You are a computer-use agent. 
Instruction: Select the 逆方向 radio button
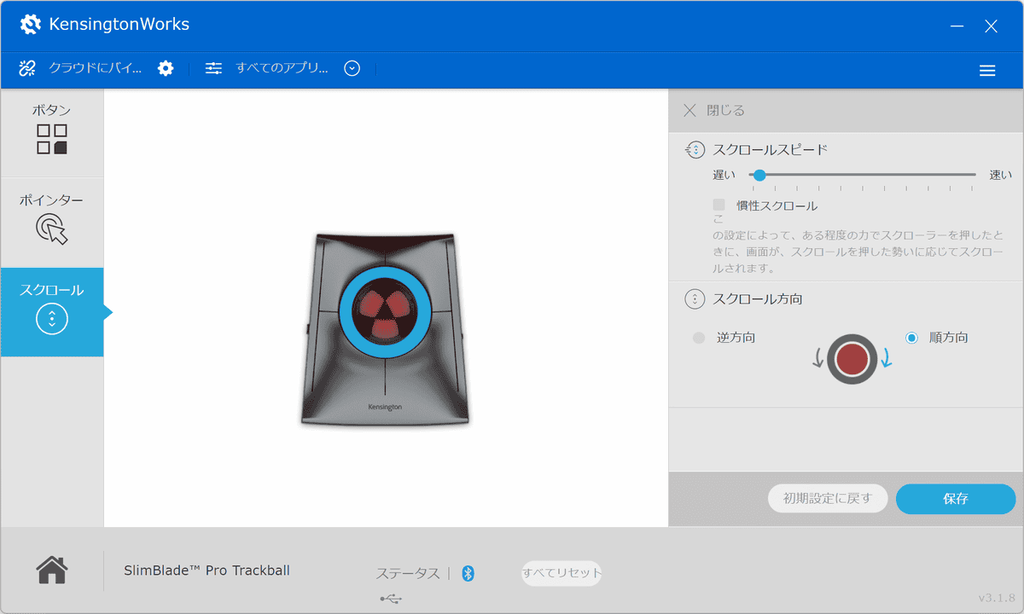[699, 338]
